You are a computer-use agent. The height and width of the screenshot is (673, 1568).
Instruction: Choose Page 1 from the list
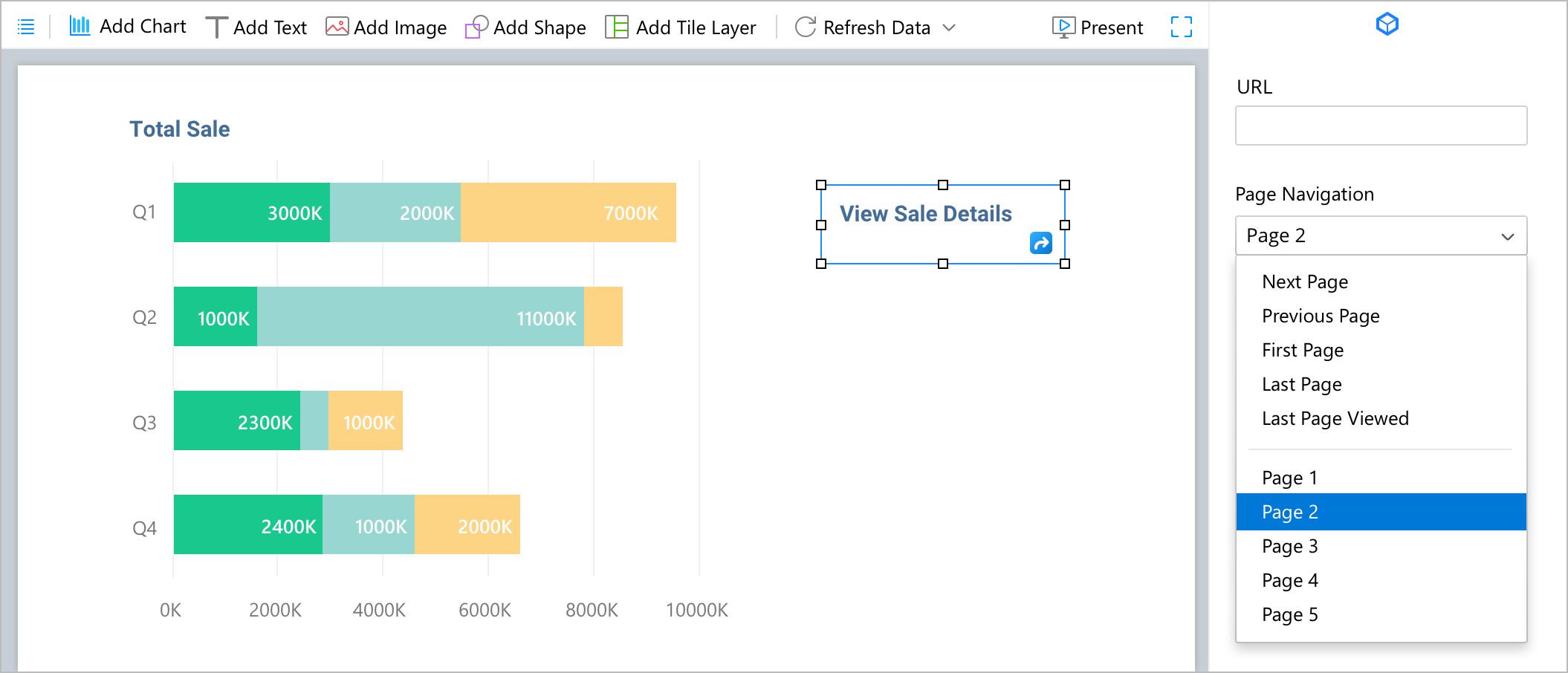point(1381,478)
